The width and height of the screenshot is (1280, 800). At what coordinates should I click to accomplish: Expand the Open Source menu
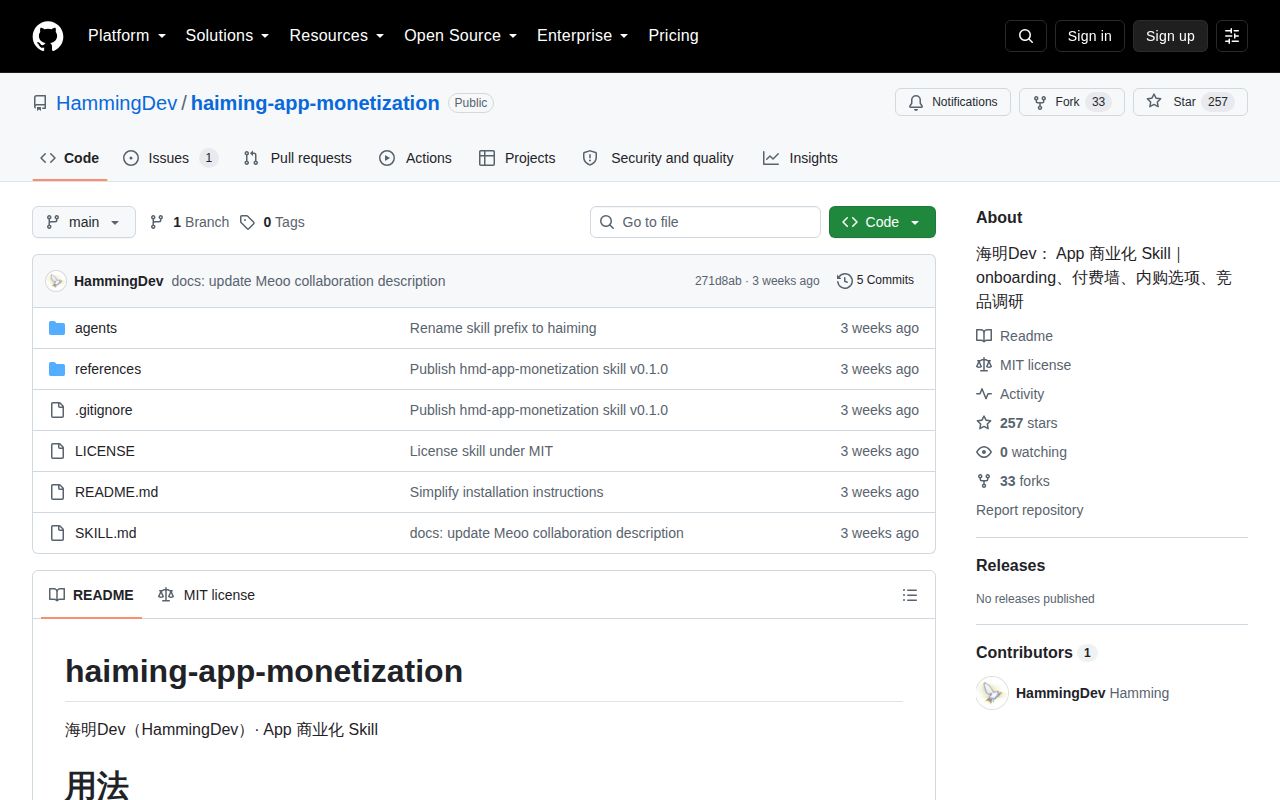click(x=460, y=36)
